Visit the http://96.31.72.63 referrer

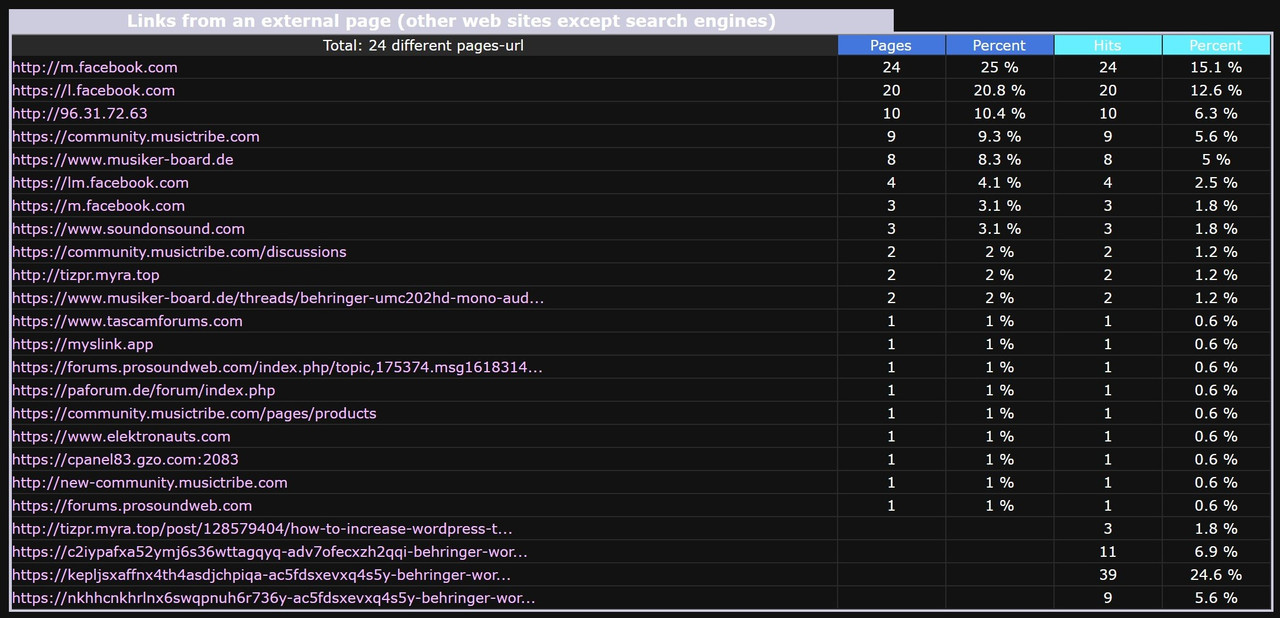point(79,113)
